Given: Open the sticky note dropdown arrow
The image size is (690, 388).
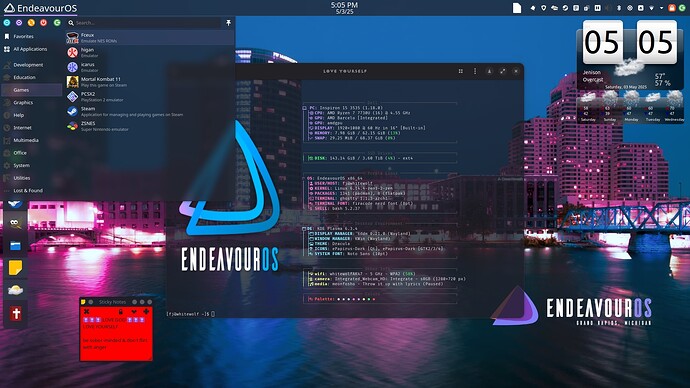Looking at the screenshot, I should (x=134, y=311).
